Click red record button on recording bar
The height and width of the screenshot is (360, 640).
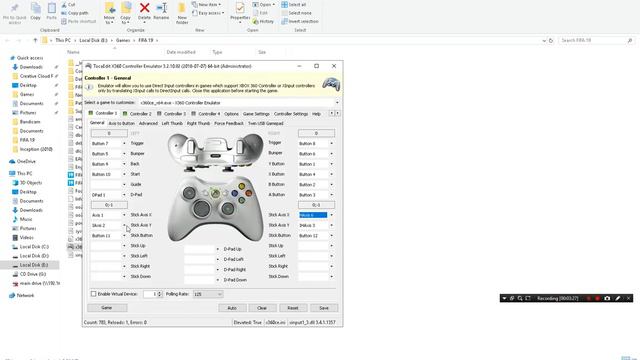(x=598, y=298)
